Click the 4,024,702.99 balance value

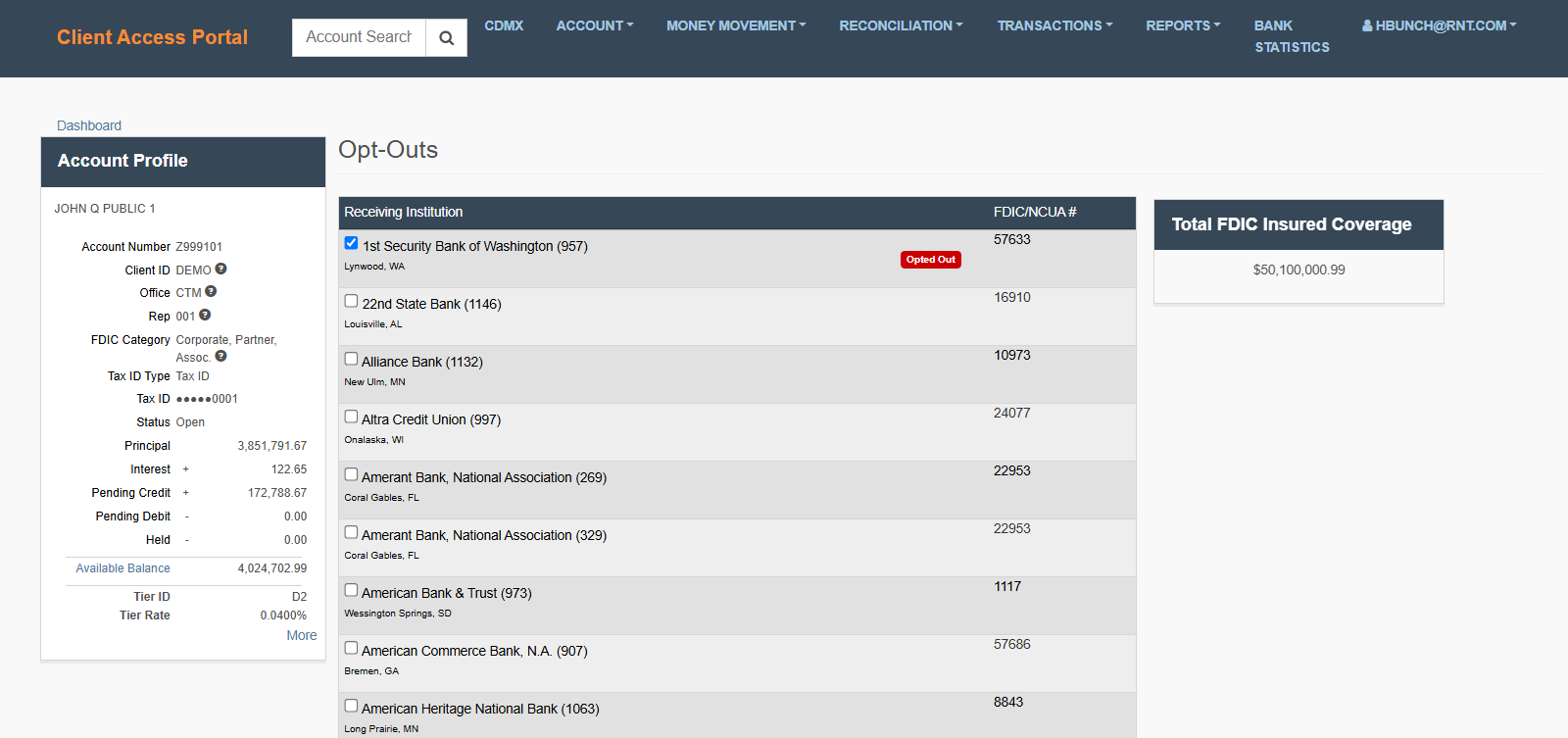coord(272,568)
